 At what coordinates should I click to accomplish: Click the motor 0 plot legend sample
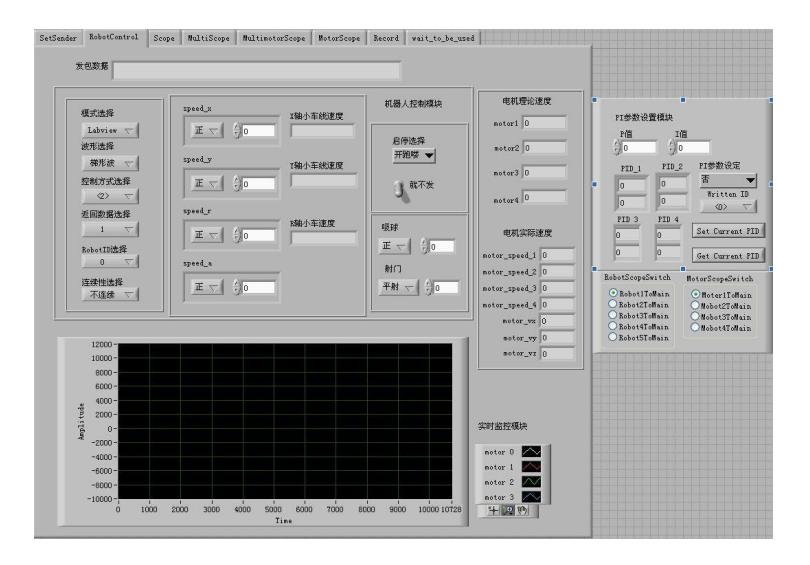pos(531,452)
